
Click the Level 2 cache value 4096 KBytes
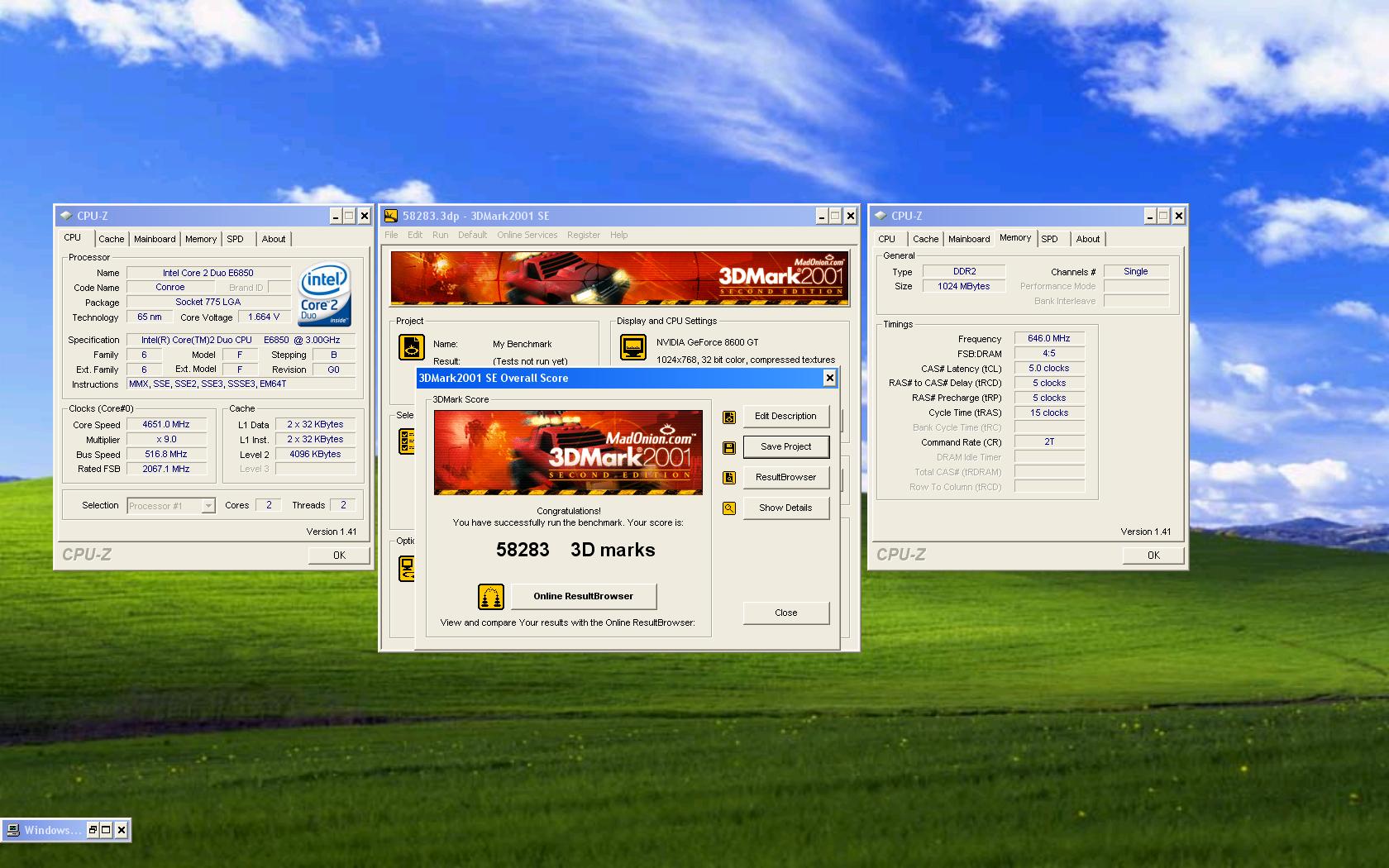click(x=315, y=454)
